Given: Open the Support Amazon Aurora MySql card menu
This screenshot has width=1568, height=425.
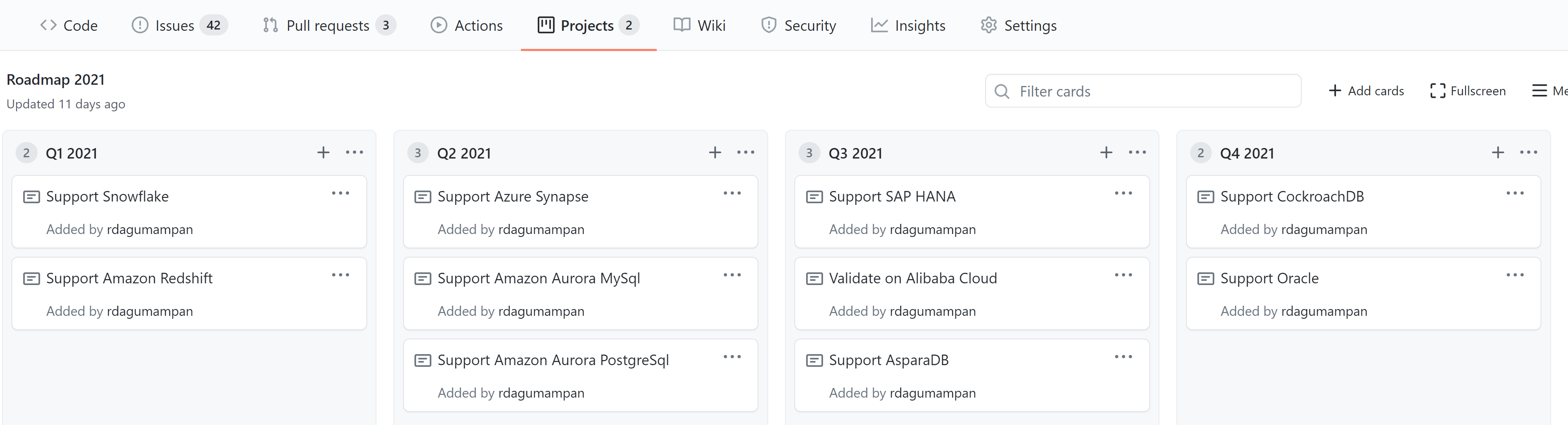Looking at the screenshot, I should tap(731, 275).
